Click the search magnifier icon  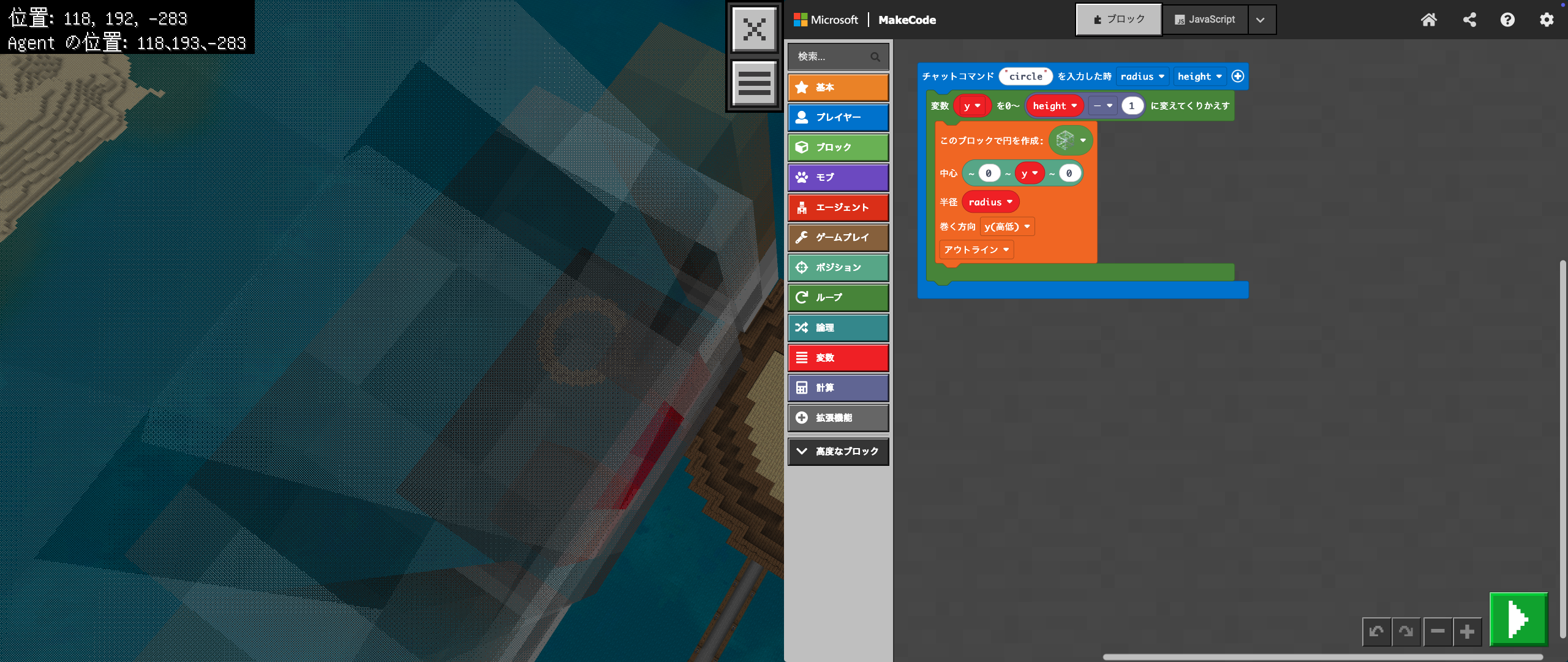click(875, 57)
